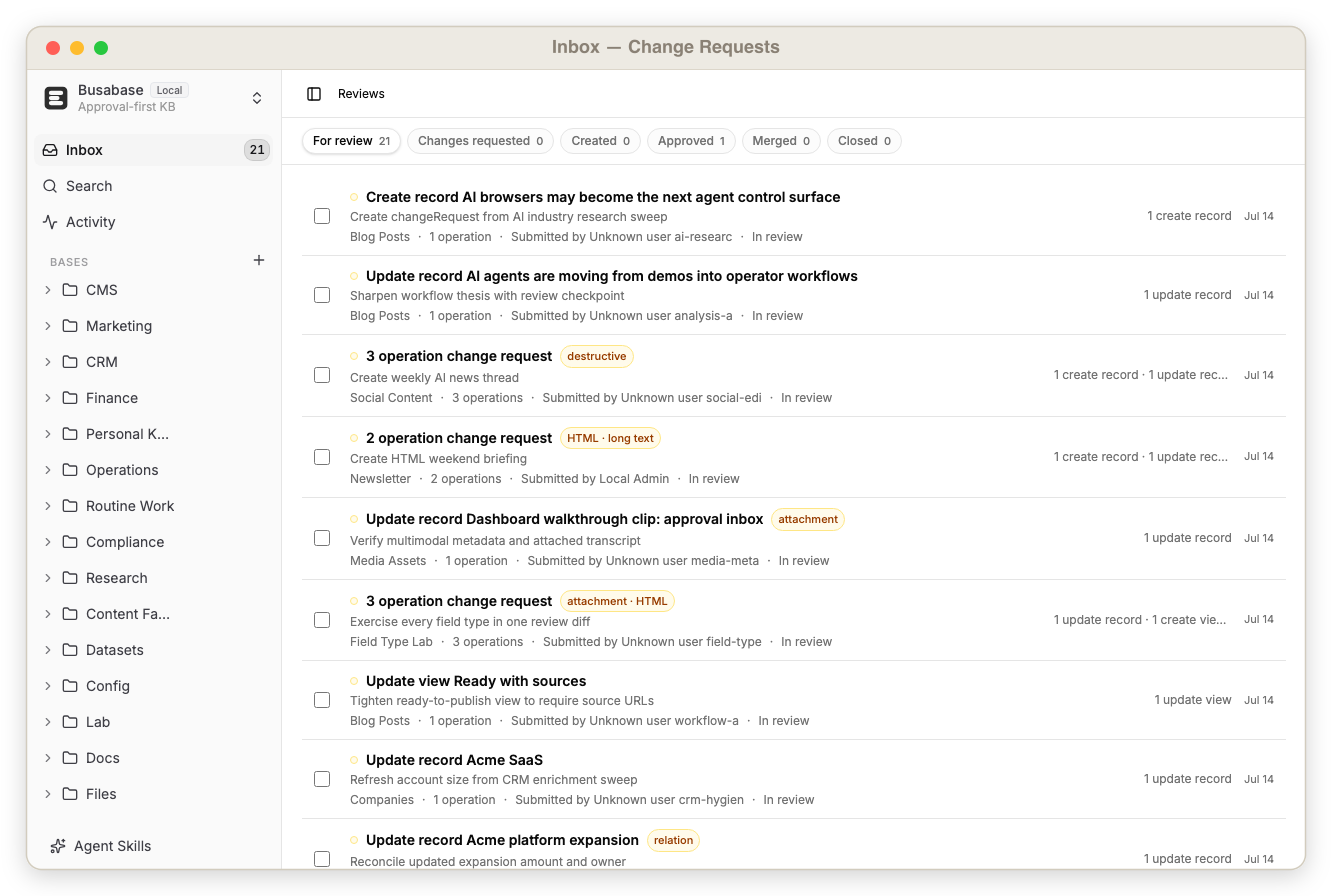
Task: Click the Personal K... folder icon
Action: pos(70,434)
